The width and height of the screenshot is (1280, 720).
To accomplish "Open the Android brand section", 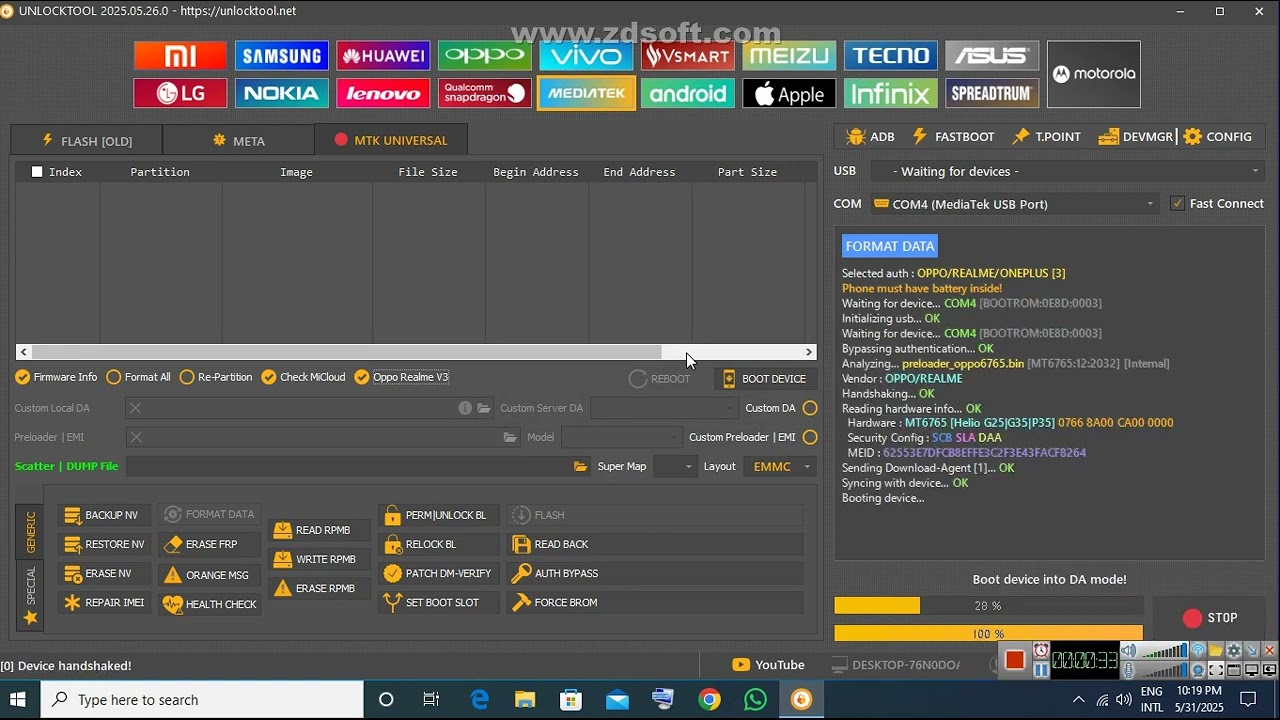I will (x=688, y=94).
